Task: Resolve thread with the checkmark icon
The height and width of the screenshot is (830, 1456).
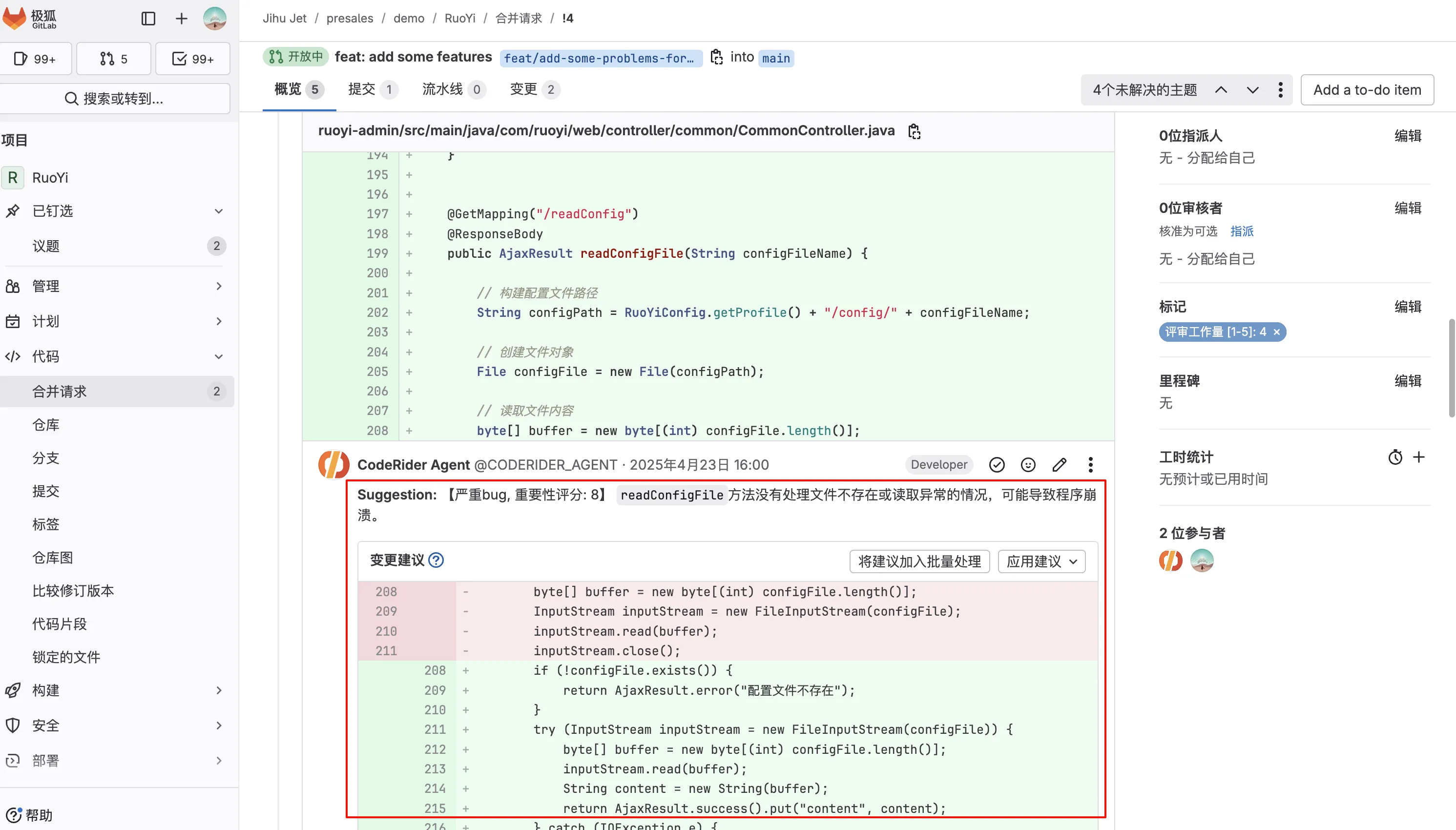Action: coord(997,465)
